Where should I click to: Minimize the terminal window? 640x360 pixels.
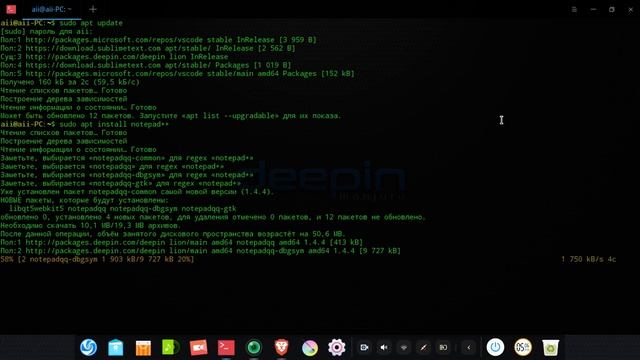[593, 9]
